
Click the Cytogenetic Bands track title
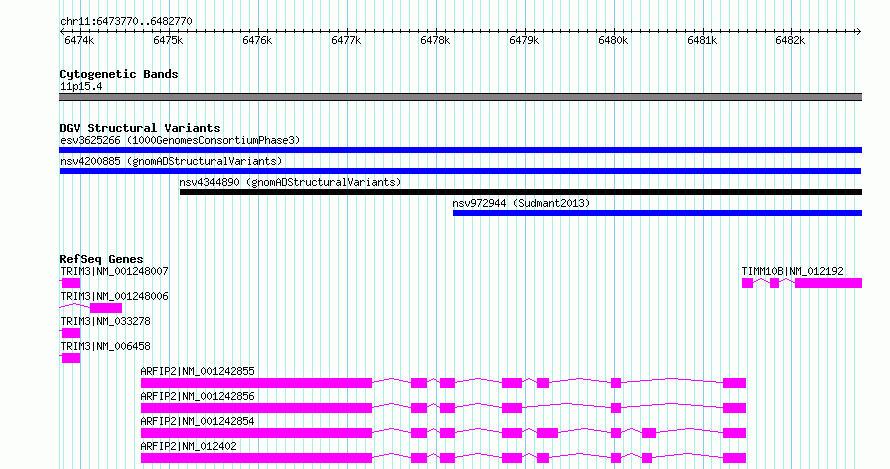click(119, 74)
